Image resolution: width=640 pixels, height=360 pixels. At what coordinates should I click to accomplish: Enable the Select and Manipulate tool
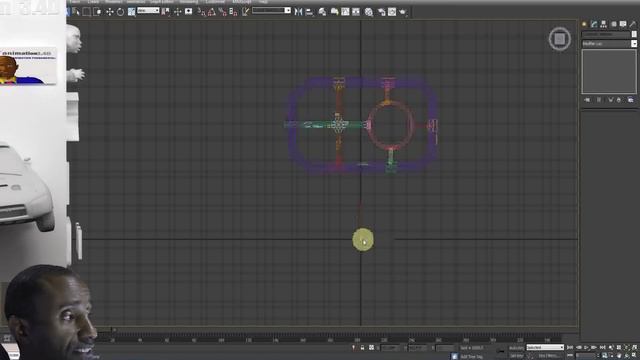[x=177, y=12]
